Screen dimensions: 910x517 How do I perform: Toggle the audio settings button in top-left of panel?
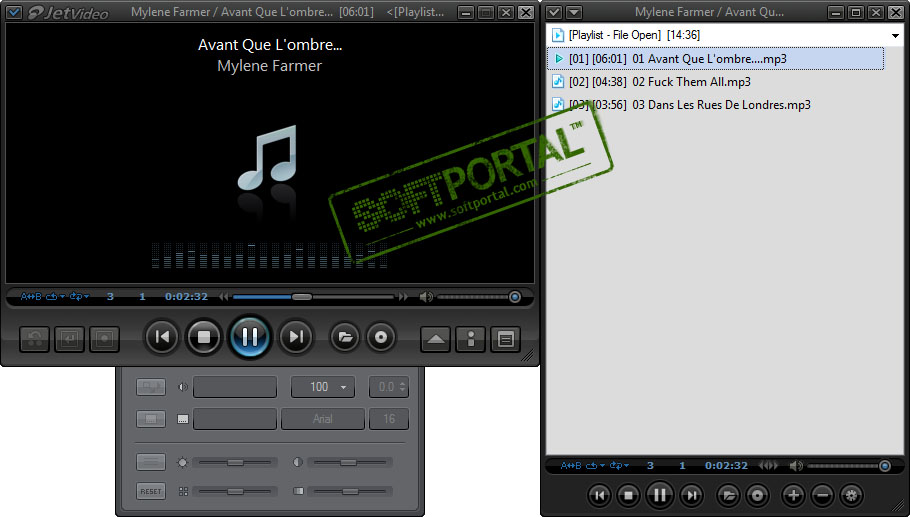[x=151, y=387]
